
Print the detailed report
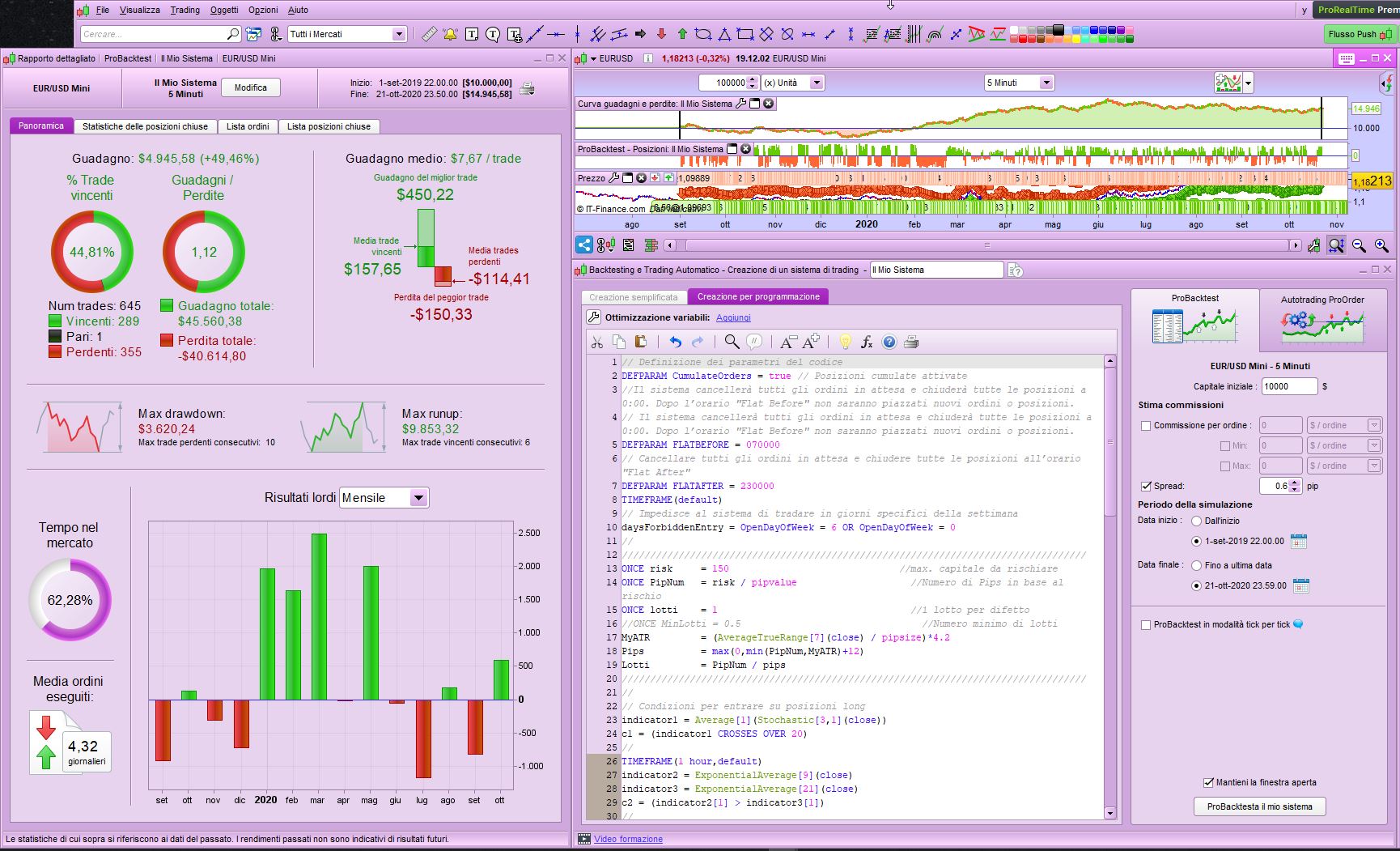click(x=527, y=88)
